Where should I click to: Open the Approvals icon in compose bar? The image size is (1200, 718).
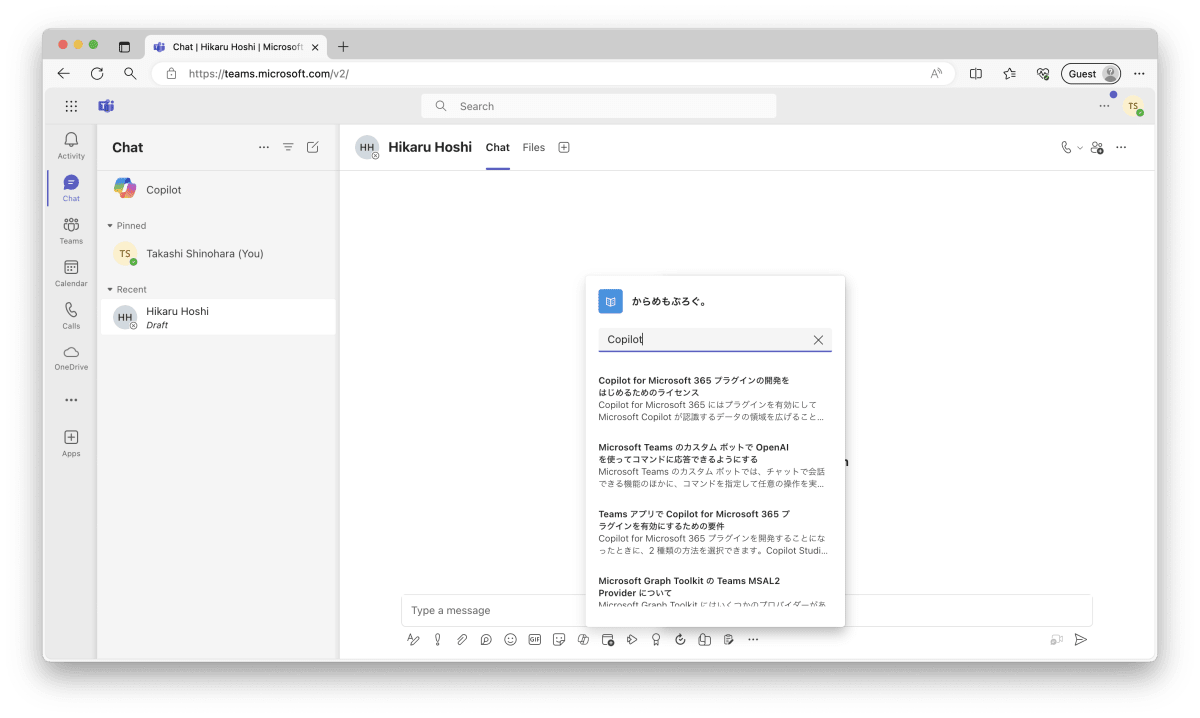coord(680,640)
